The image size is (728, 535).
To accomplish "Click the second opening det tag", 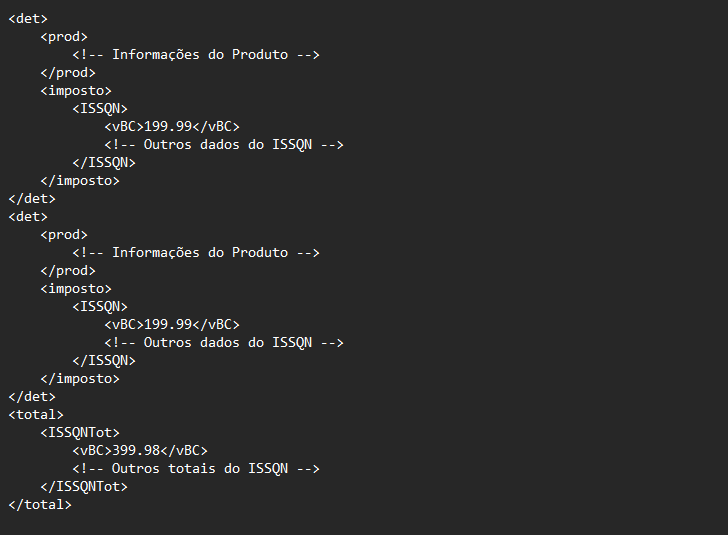I will (x=28, y=216).
